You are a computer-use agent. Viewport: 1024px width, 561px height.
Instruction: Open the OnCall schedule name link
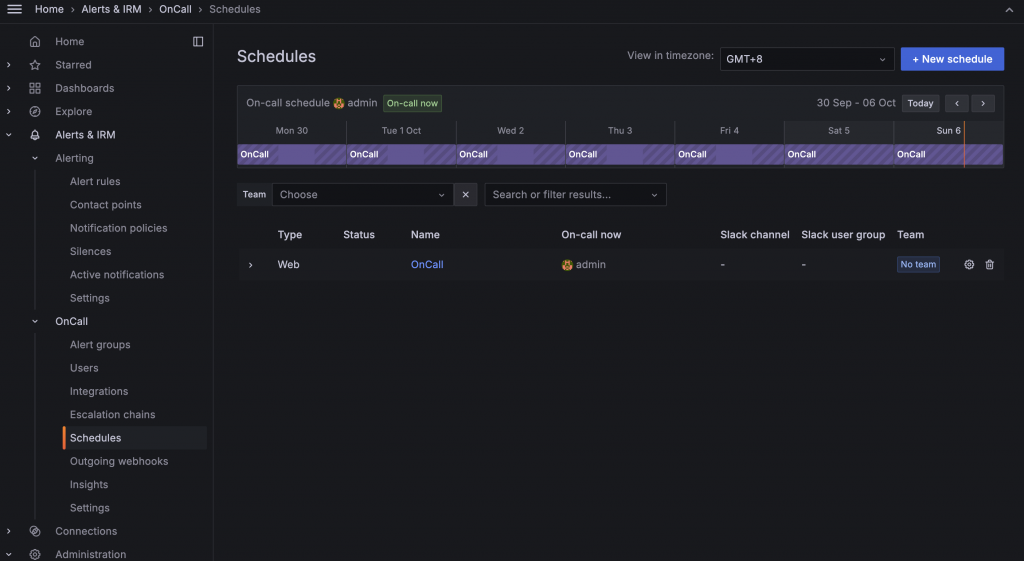[x=427, y=264]
